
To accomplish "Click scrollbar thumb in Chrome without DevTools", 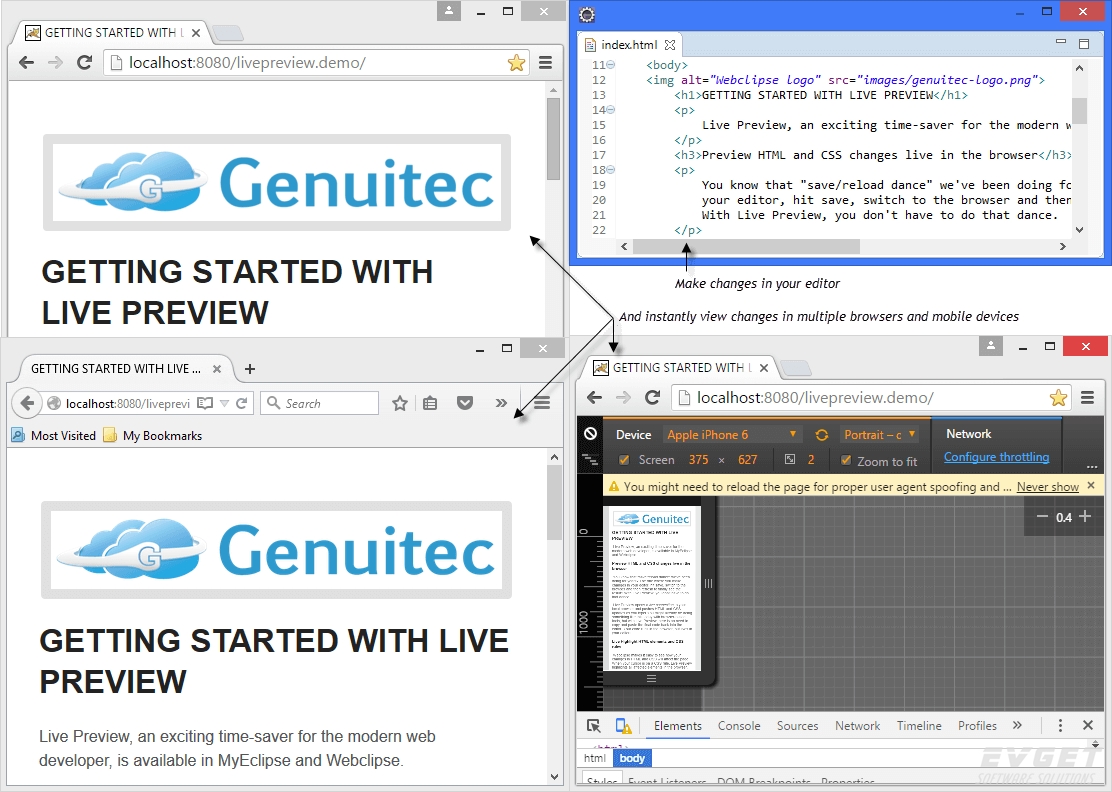I will 553,139.
